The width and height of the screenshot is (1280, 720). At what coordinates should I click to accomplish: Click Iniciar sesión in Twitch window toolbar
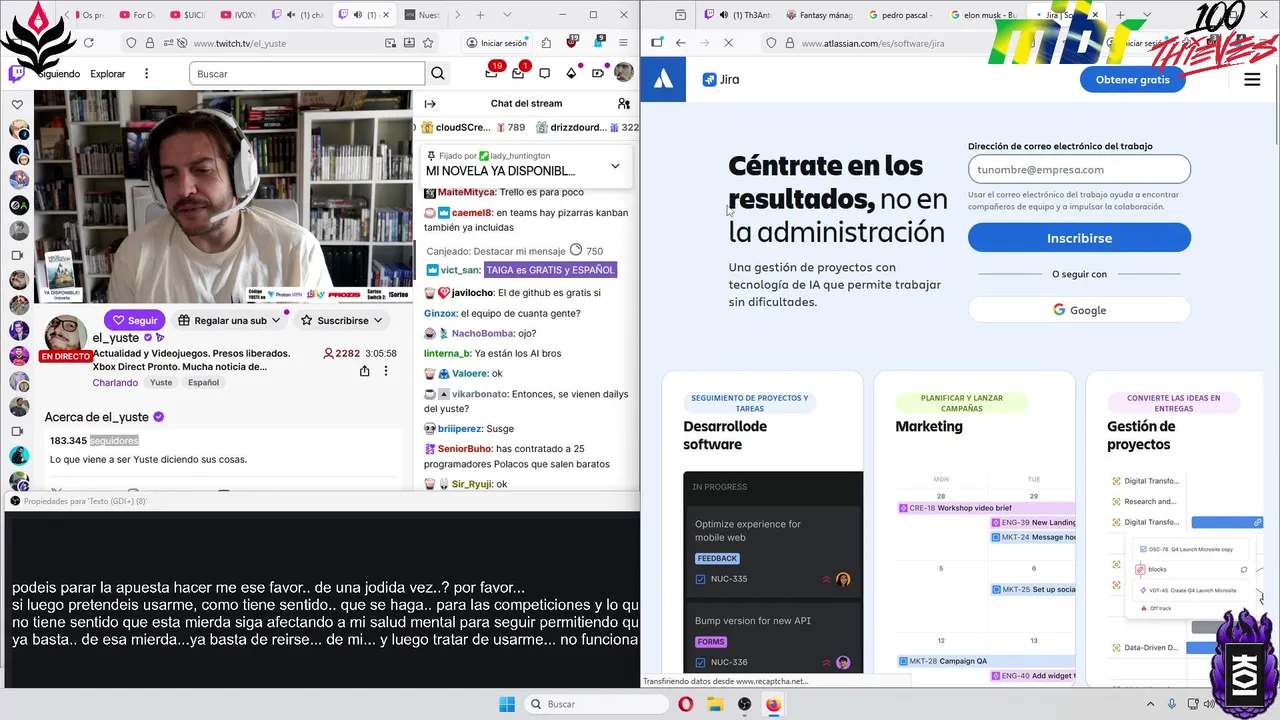(x=496, y=43)
